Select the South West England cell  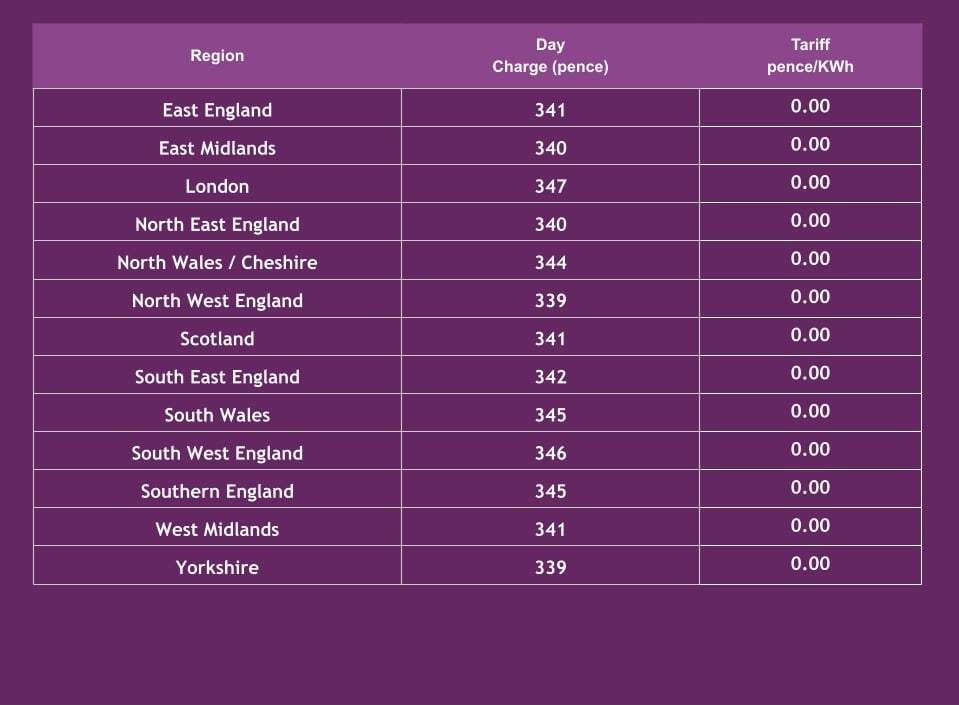[x=217, y=452]
